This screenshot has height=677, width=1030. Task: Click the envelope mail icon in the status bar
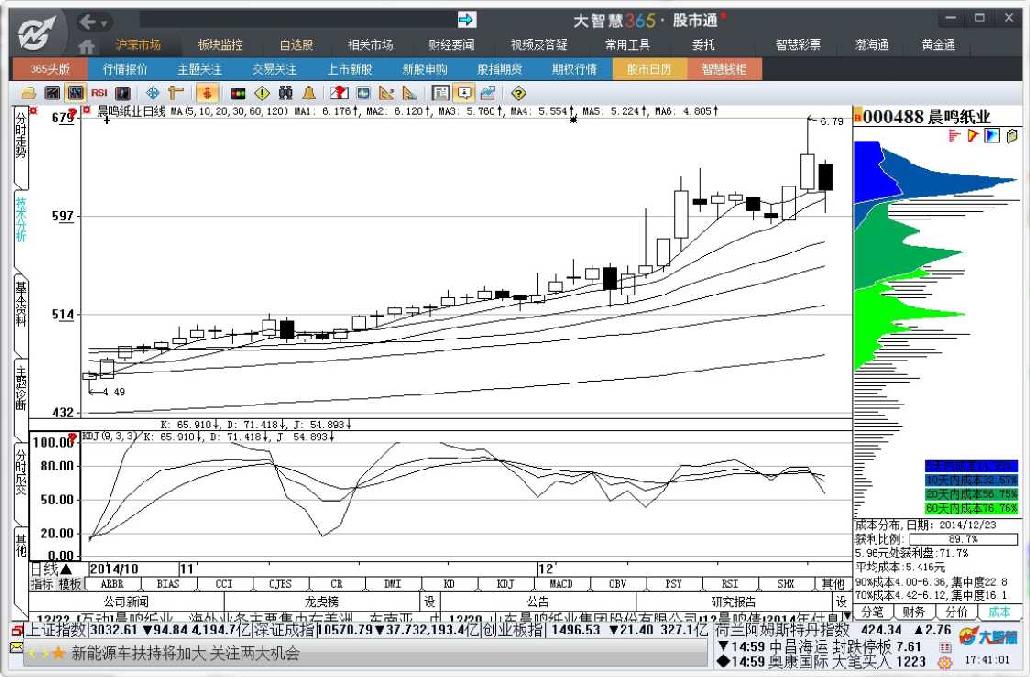coord(16,649)
